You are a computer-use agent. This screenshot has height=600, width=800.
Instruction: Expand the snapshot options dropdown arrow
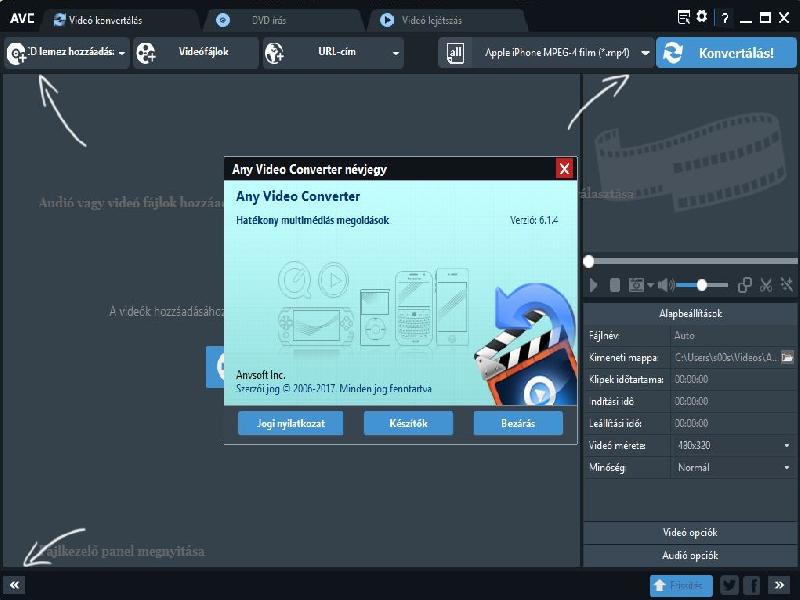[x=650, y=285]
